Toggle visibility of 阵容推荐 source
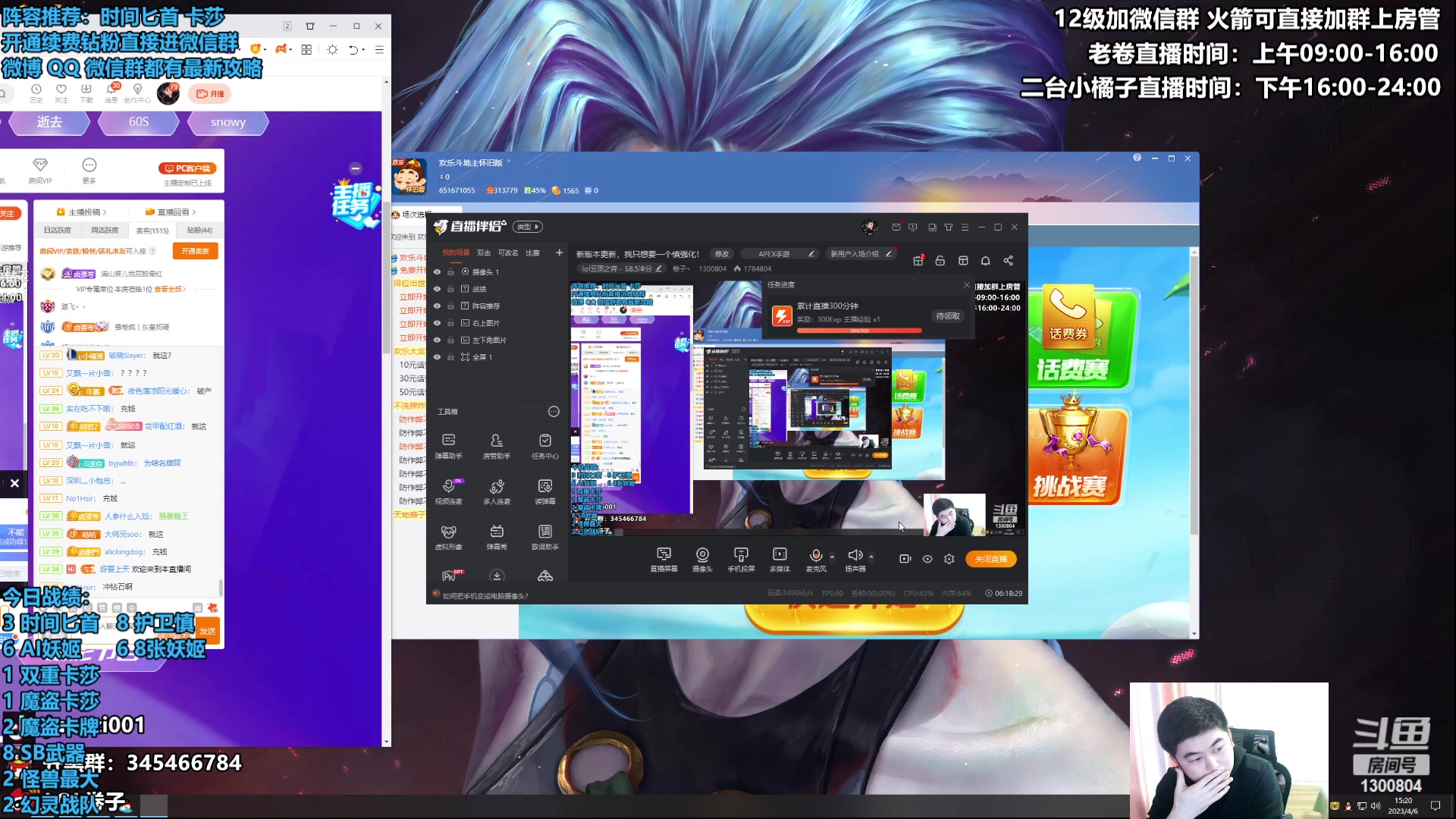Viewport: 1456px width, 819px height. (x=437, y=306)
